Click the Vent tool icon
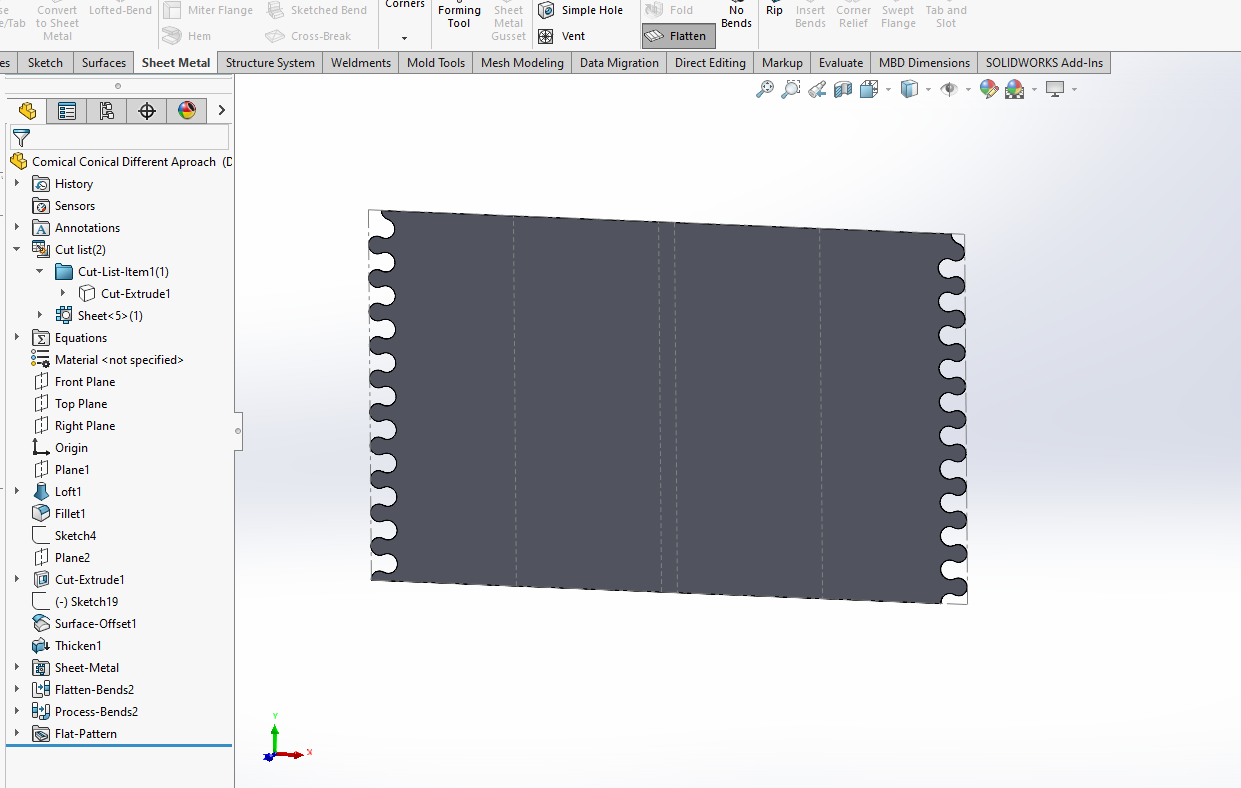1241x788 pixels. pos(546,36)
